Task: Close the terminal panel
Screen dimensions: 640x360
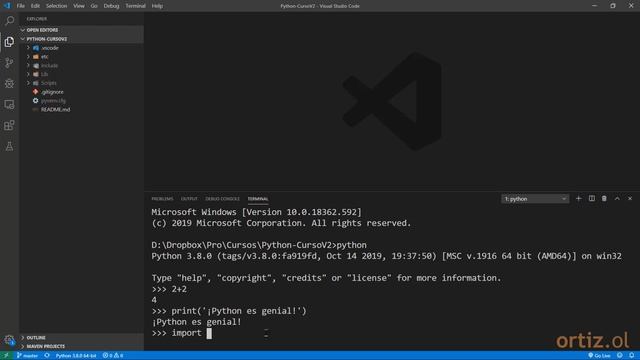Action: point(630,199)
